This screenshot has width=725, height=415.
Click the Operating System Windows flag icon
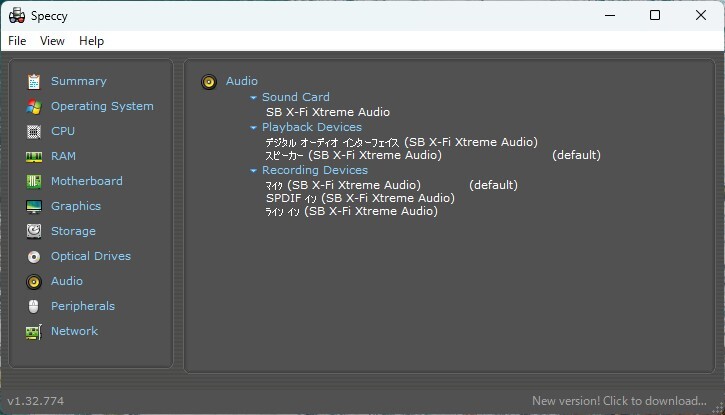[x=34, y=106]
